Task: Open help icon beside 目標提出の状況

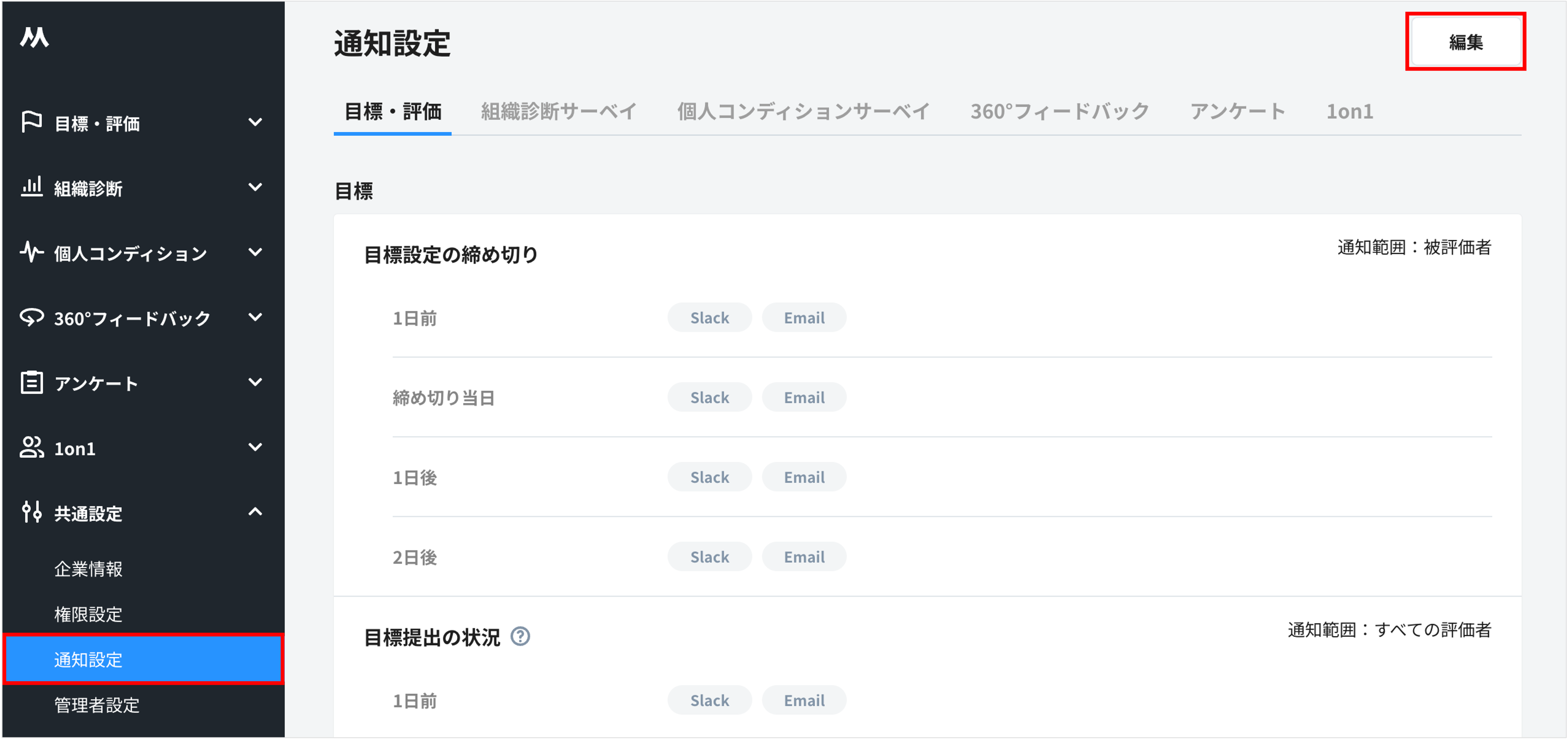Action: pos(520,637)
